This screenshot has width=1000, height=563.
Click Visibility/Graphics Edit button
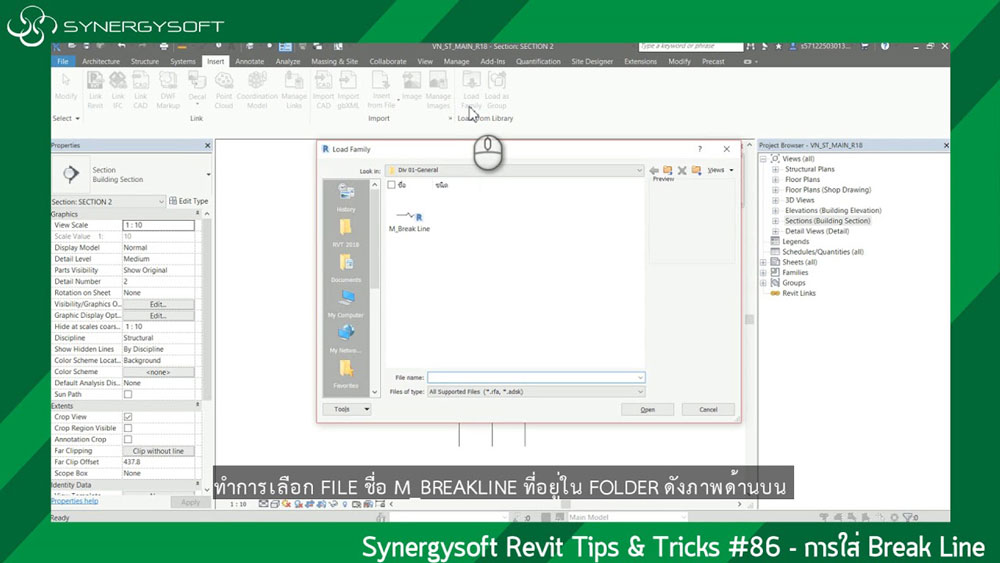coord(158,305)
